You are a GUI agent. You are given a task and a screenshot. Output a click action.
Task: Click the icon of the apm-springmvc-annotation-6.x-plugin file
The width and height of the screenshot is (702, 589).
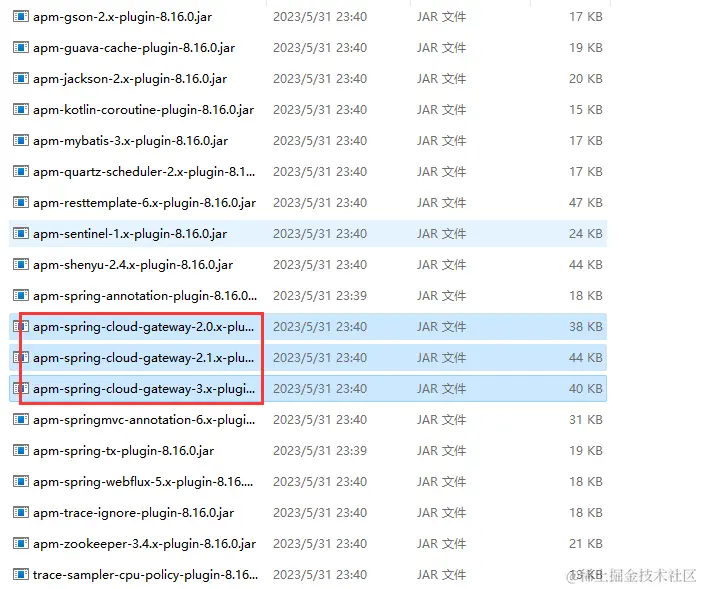coord(21,419)
